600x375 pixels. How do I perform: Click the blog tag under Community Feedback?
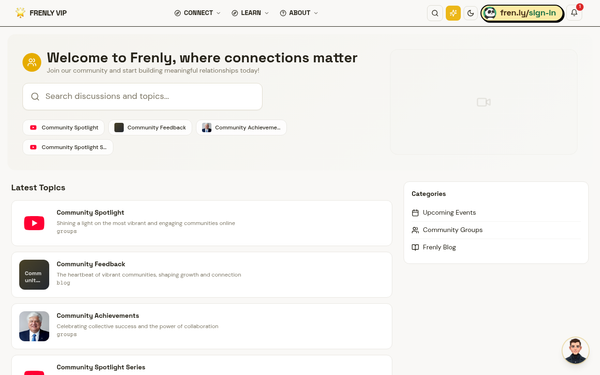pos(63,283)
